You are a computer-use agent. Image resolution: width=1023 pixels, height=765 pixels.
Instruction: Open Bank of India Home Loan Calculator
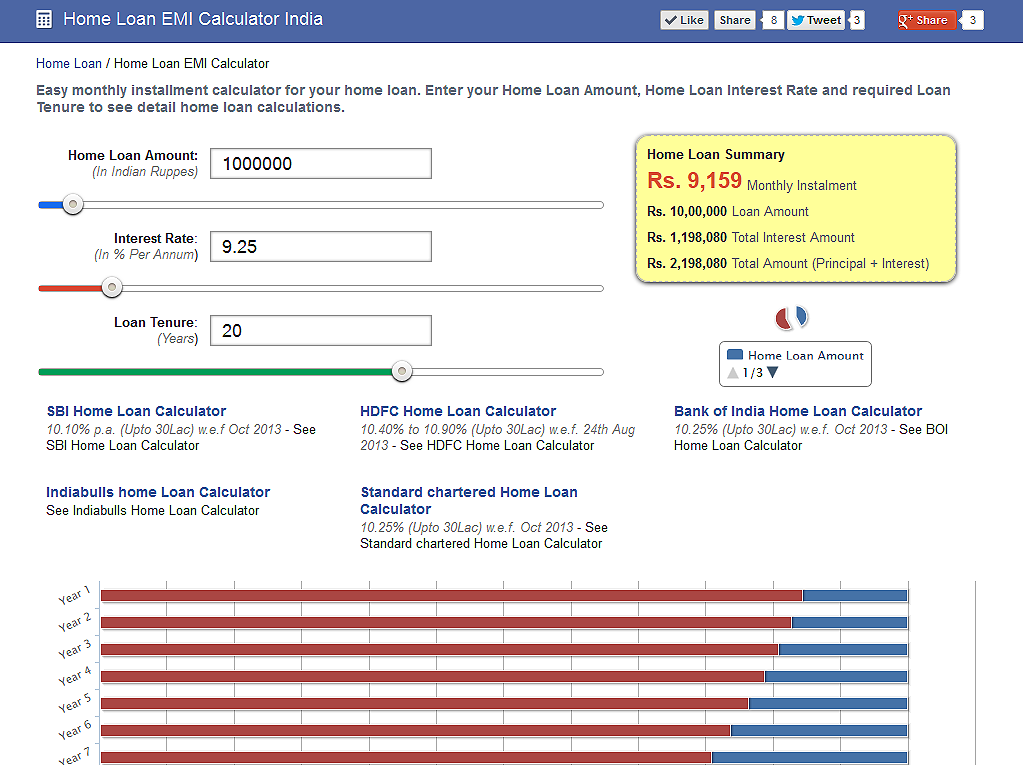coord(797,411)
